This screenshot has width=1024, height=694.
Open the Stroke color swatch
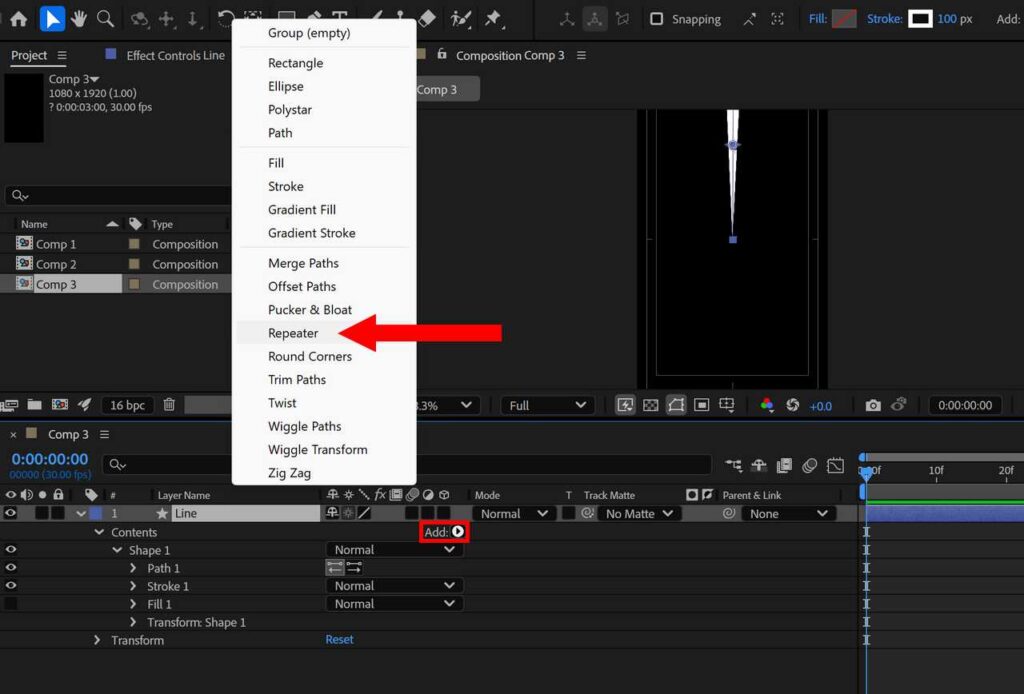[x=920, y=19]
